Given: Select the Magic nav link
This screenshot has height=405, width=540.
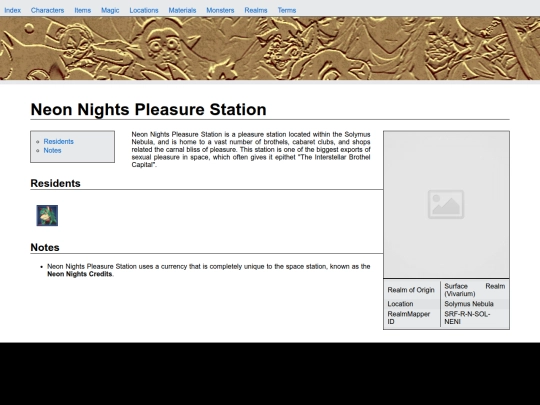Looking at the screenshot, I should (x=110, y=10).
